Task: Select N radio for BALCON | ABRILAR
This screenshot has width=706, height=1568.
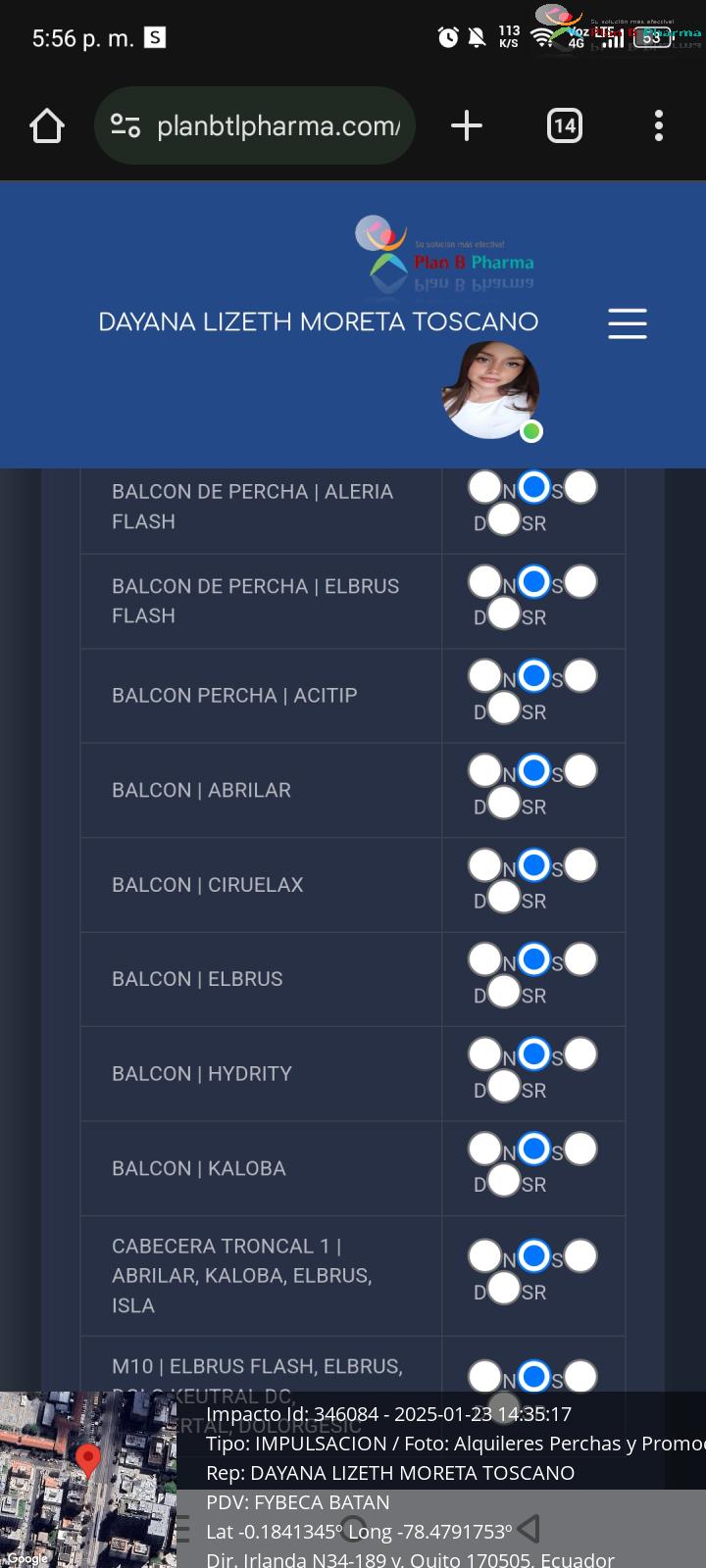Action: coord(485,770)
